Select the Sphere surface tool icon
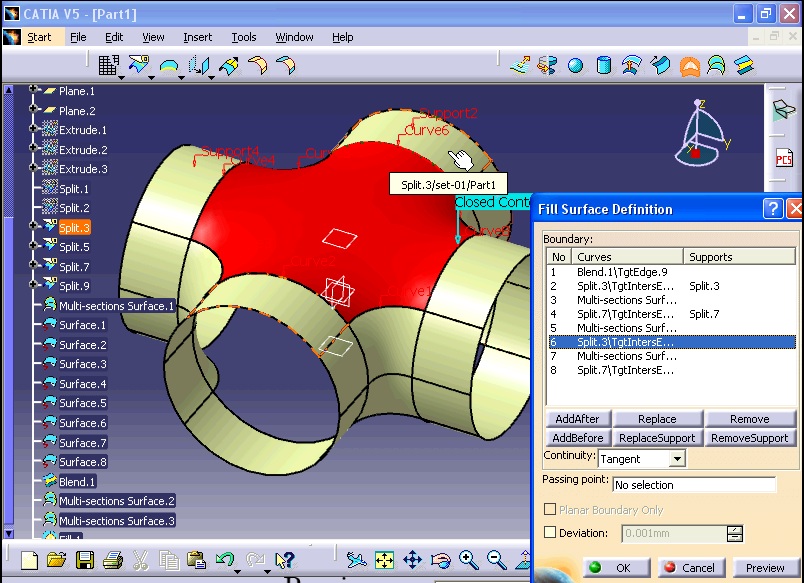The image size is (804, 583). pos(576,66)
